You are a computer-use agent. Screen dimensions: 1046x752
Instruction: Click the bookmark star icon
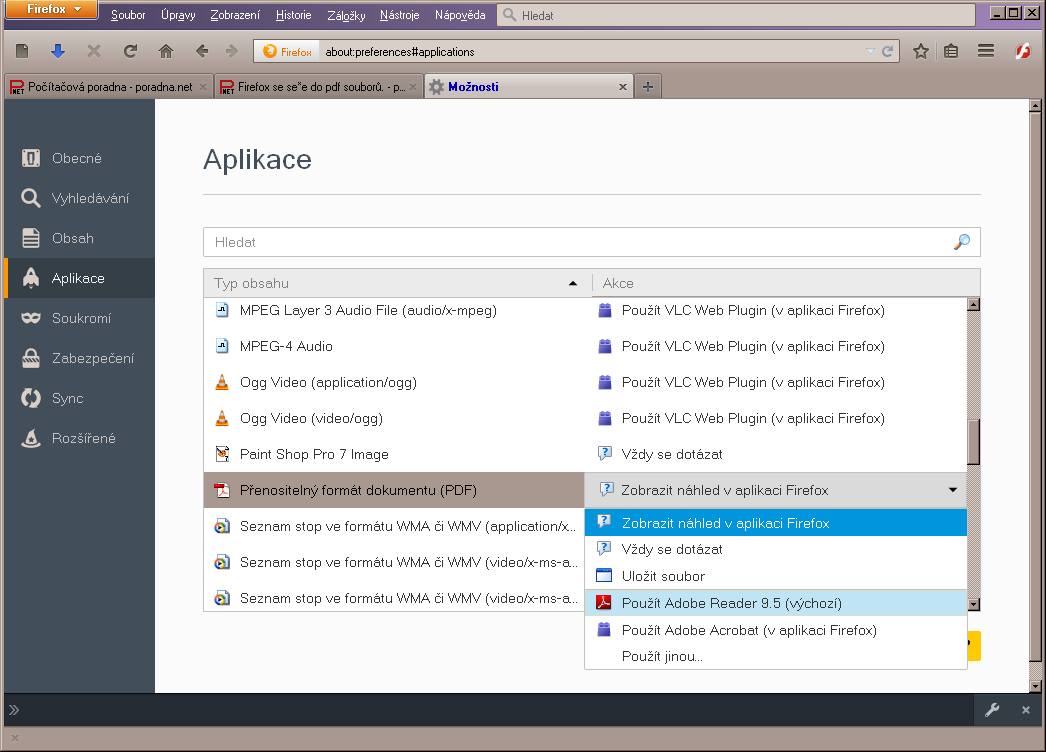point(921,51)
